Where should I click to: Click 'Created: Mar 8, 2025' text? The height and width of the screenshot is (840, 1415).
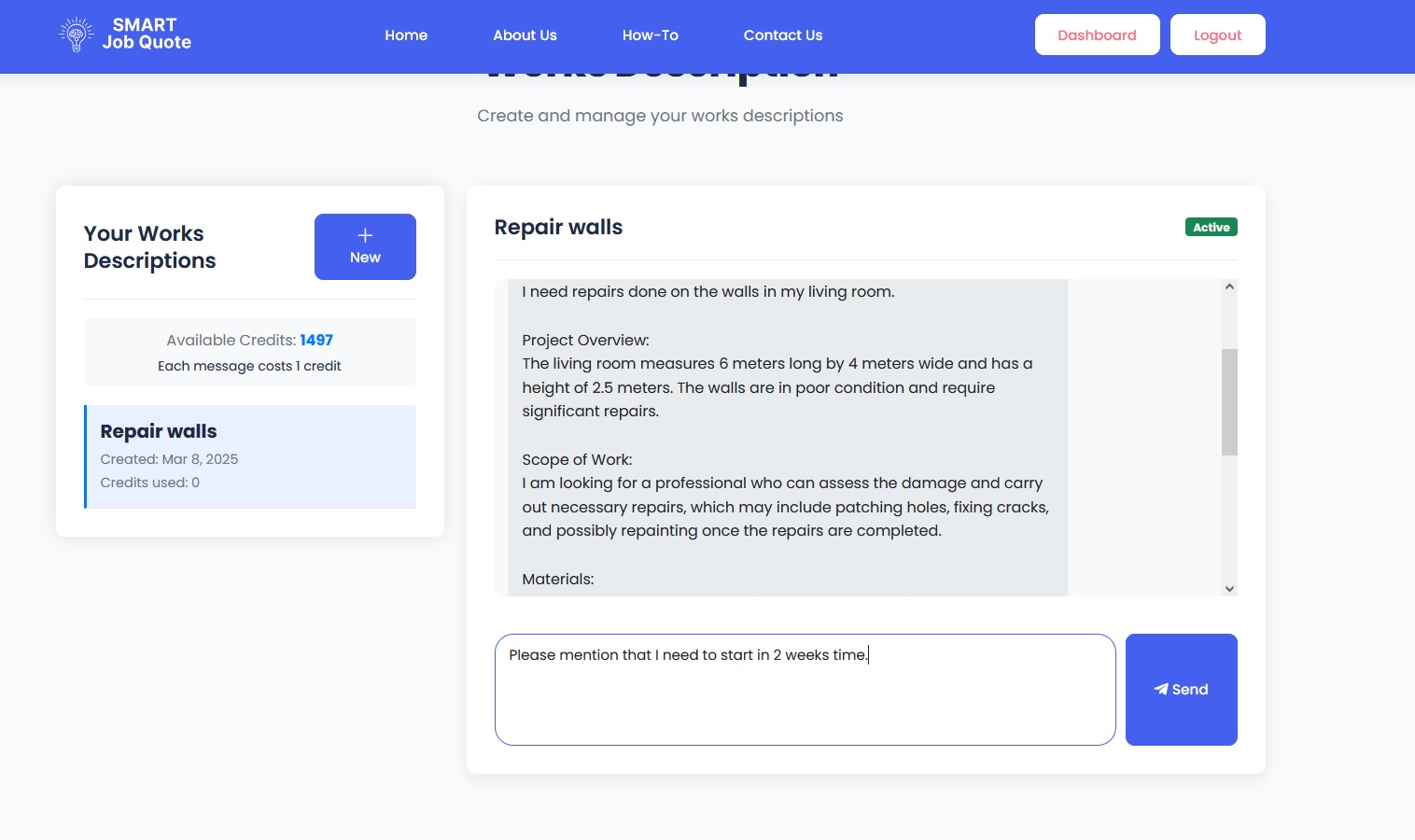point(169,459)
